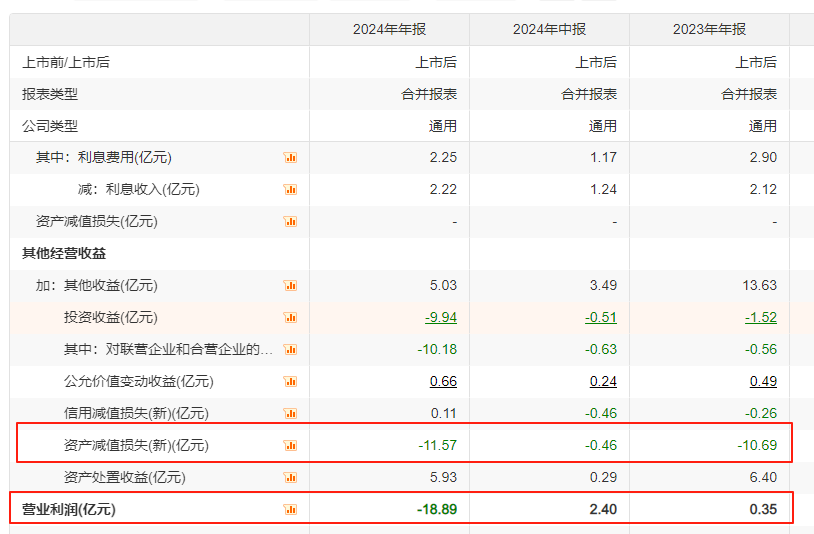Click underlined value 0.24
The height and width of the screenshot is (534, 814).
(x=603, y=381)
